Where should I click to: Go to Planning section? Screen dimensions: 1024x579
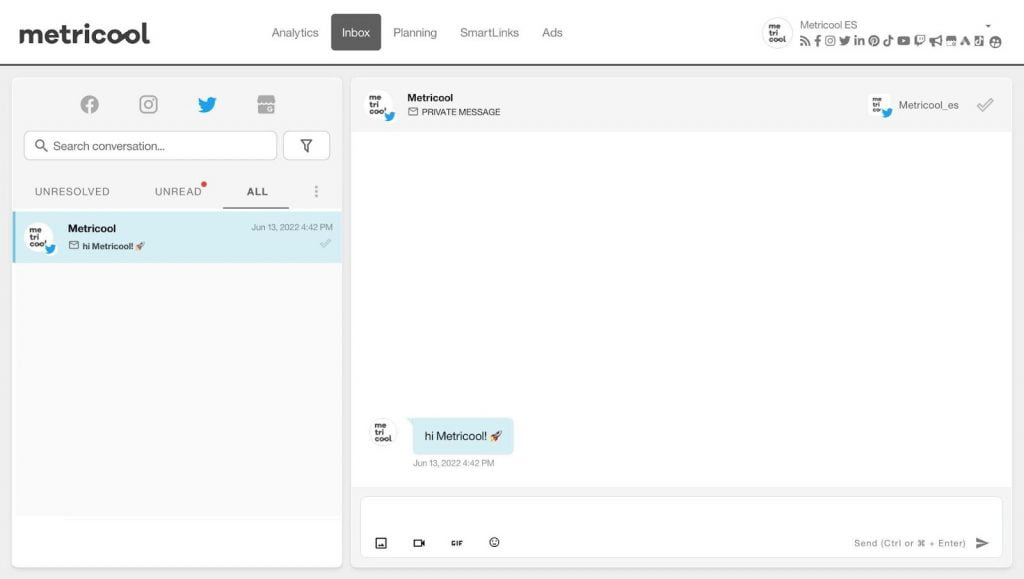coord(415,33)
